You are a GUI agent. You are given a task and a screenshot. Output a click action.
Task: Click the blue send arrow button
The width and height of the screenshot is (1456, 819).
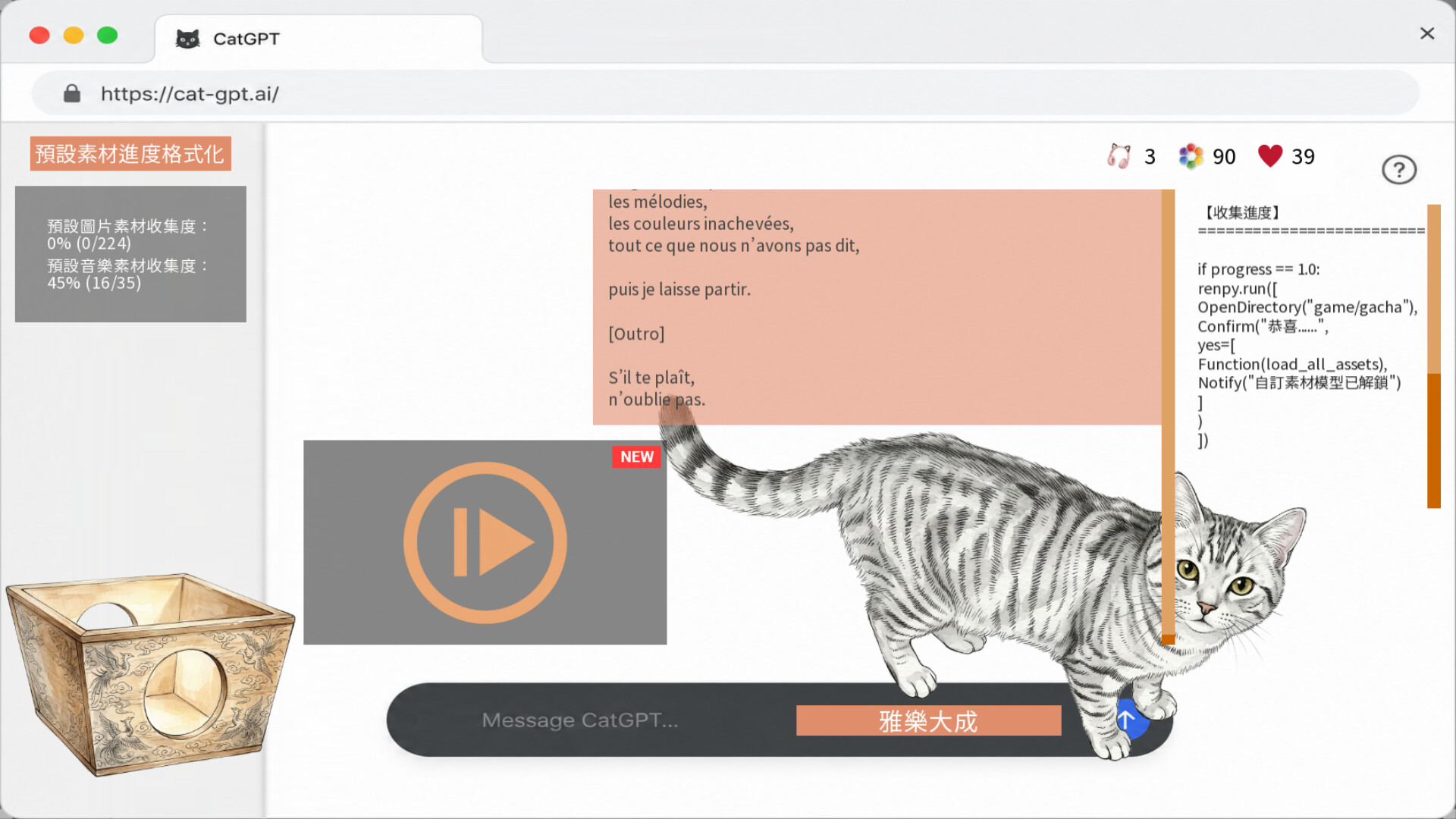point(1128,720)
